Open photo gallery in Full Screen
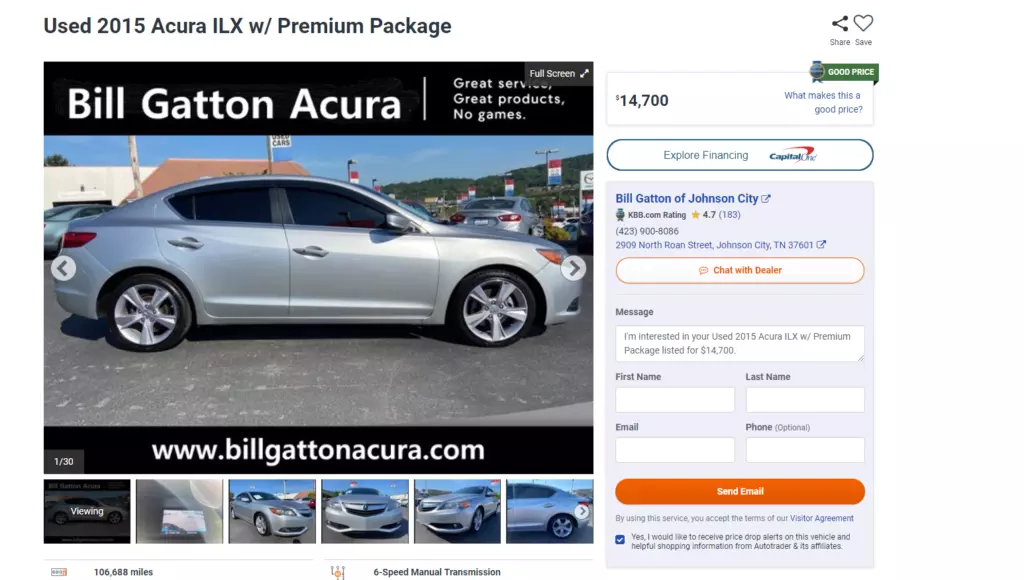 559,73
